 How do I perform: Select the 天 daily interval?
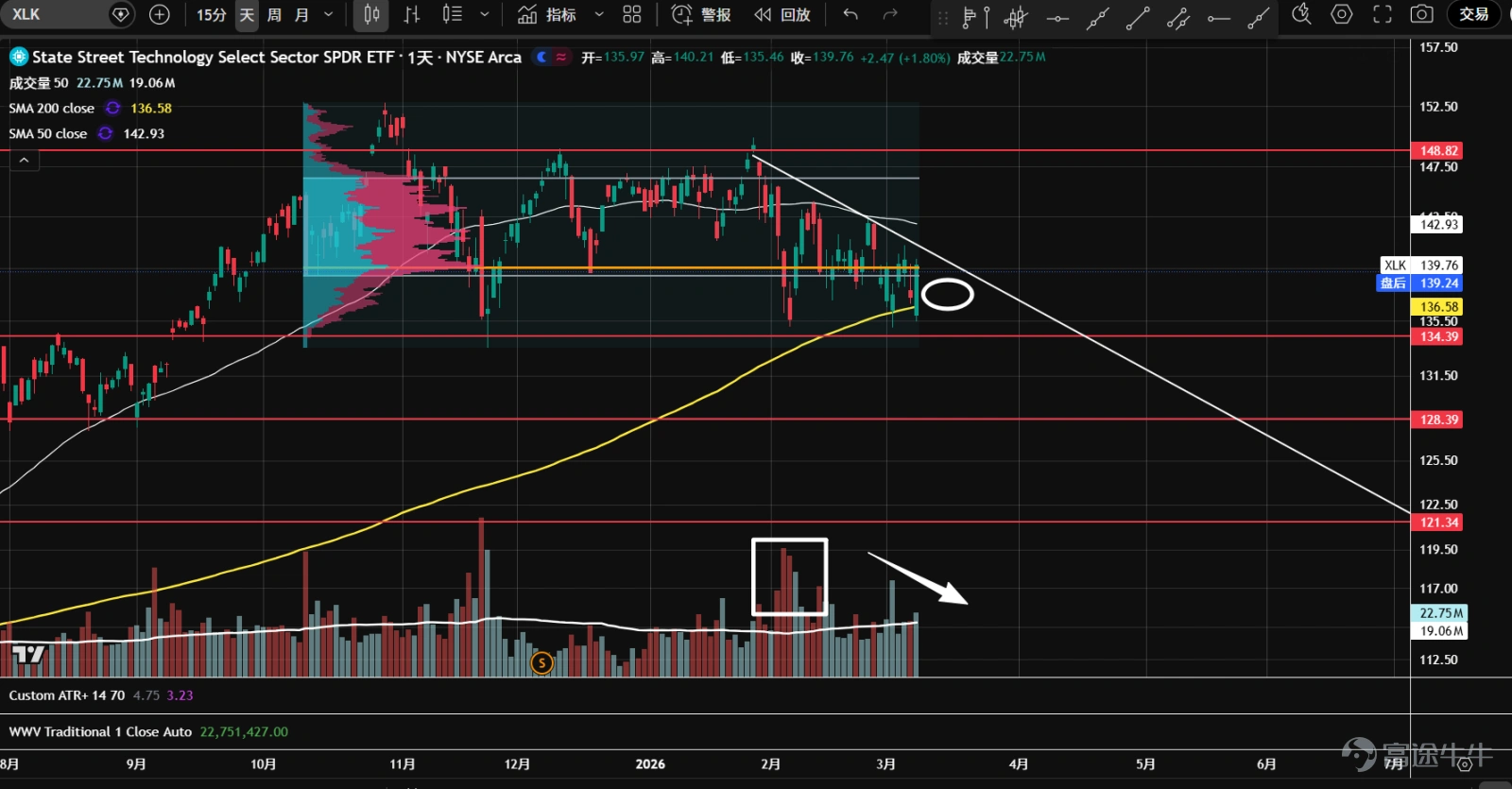[247, 15]
